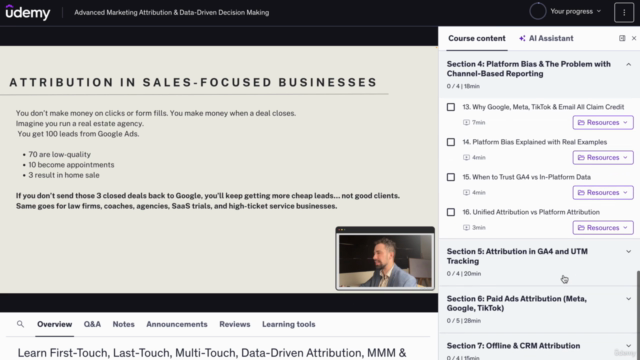Image resolution: width=640 pixels, height=360 pixels.
Task: Click the Udemy logo
Action: [x=28, y=12]
